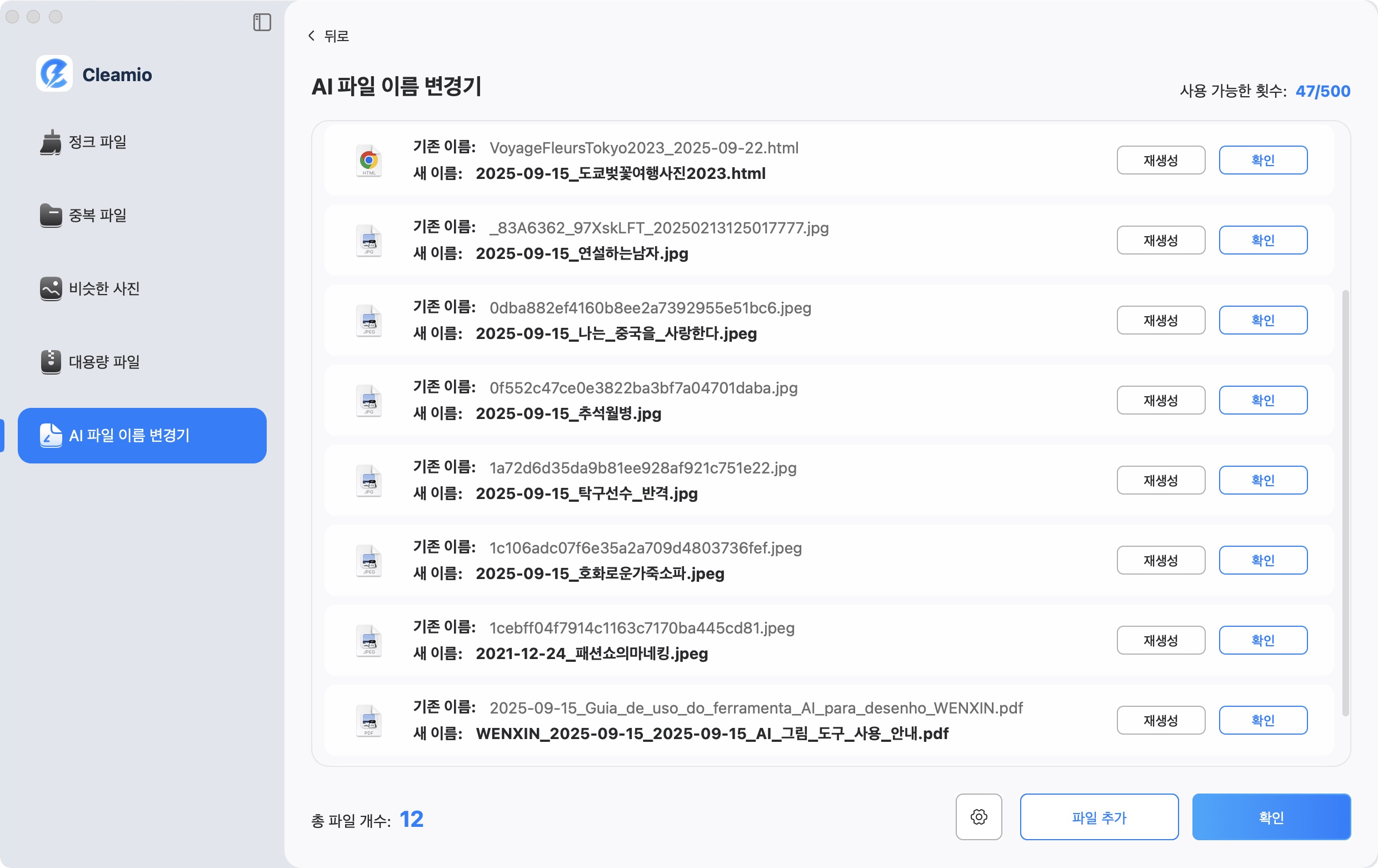Go back using the 뒤로 button

(x=329, y=36)
